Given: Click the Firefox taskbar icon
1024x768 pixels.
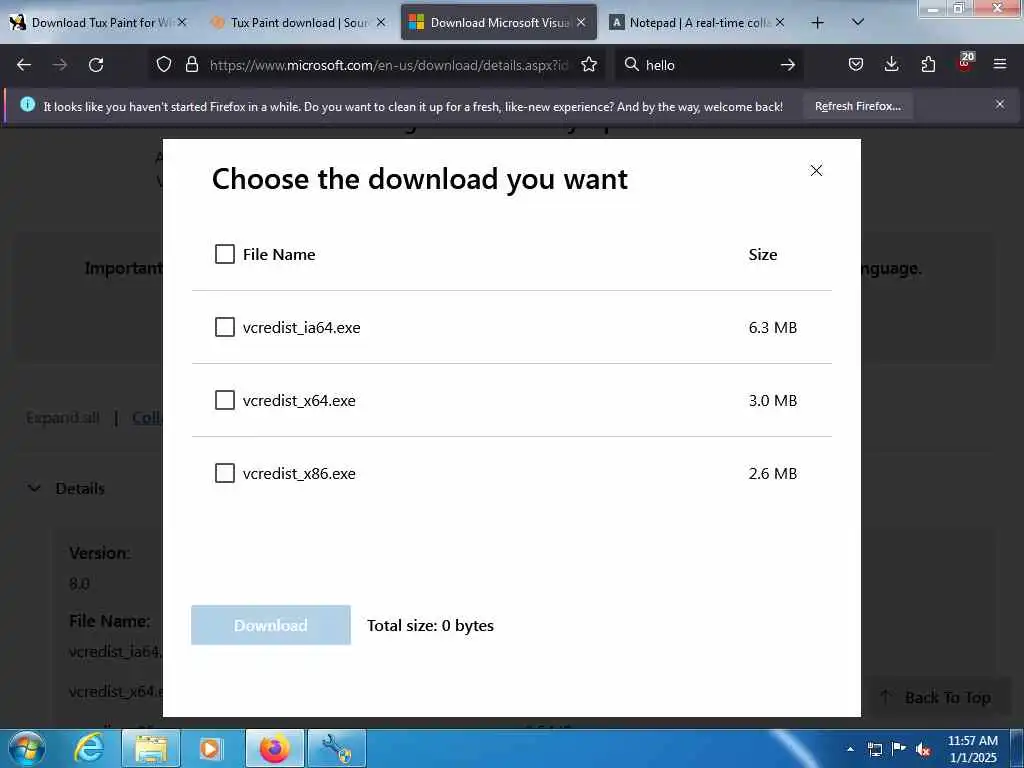Looking at the screenshot, I should [x=275, y=748].
